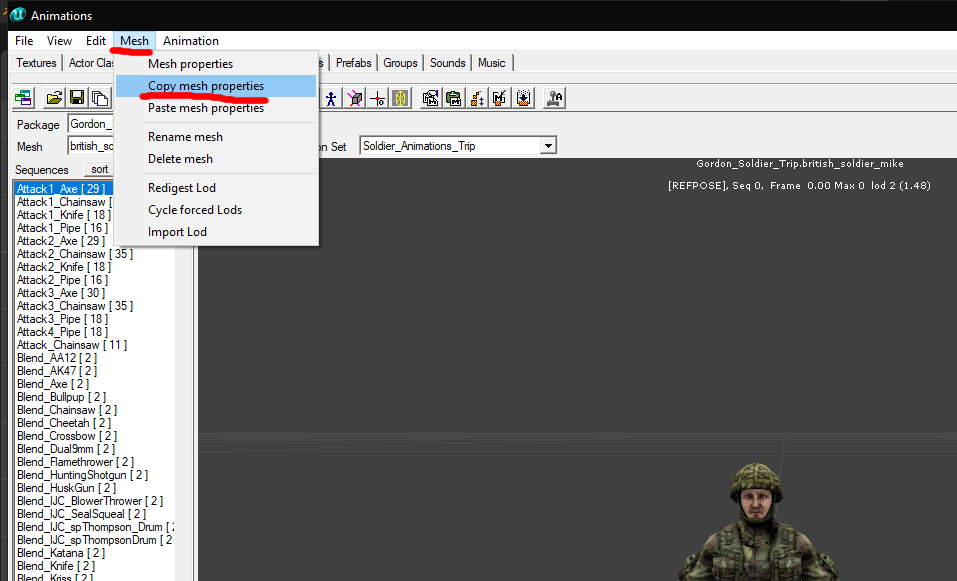Switch to the Prefabs tab
This screenshot has height=581, width=957.
point(353,63)
